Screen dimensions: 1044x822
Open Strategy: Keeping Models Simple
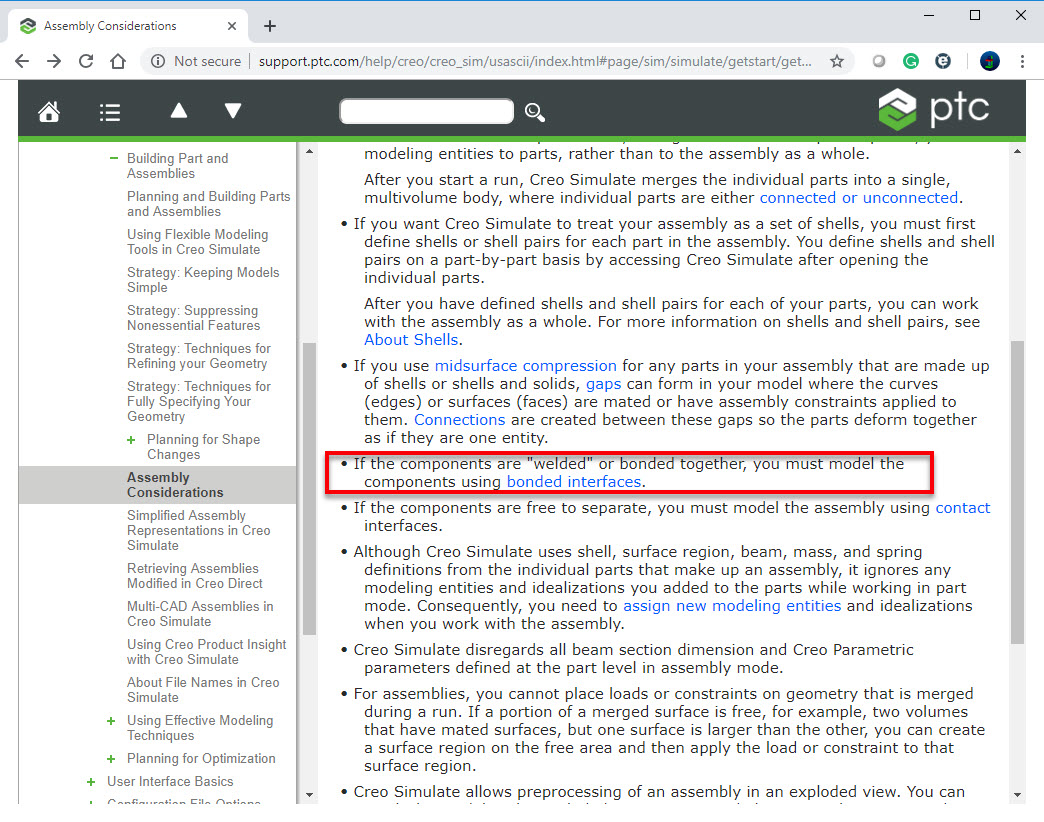tap(203, 280)
